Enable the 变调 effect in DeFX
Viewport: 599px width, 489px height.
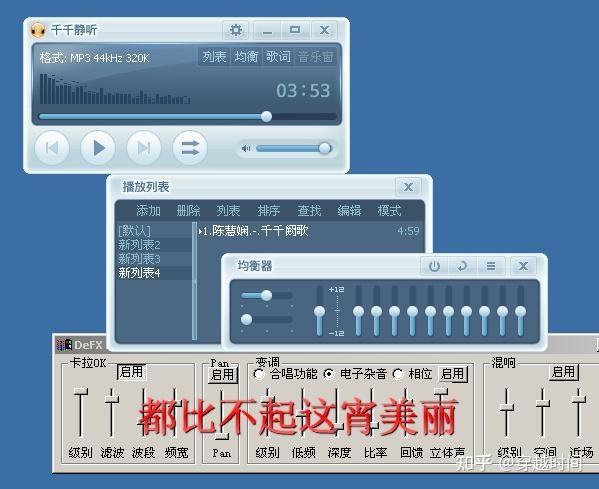coord(452,374)
